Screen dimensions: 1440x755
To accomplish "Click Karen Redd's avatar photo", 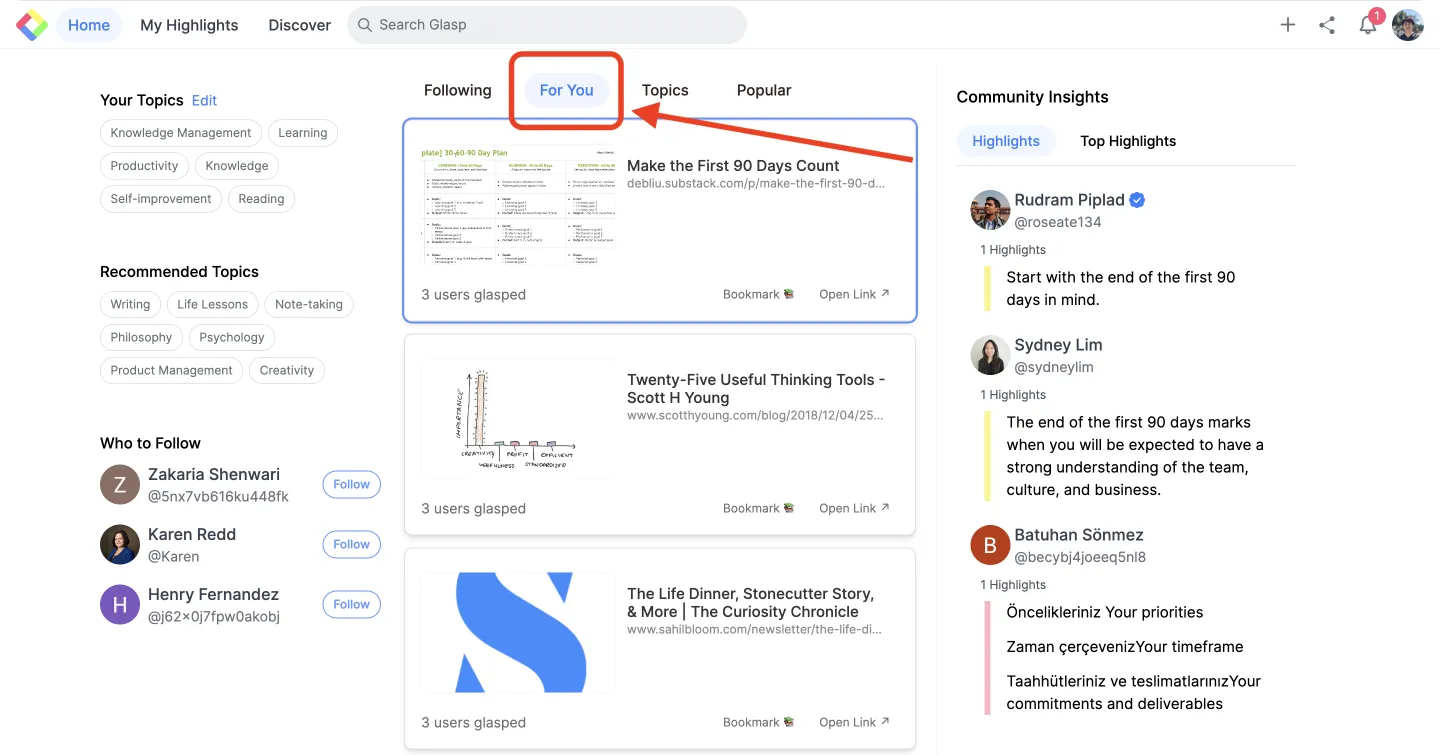I will (x=120, y=544).
